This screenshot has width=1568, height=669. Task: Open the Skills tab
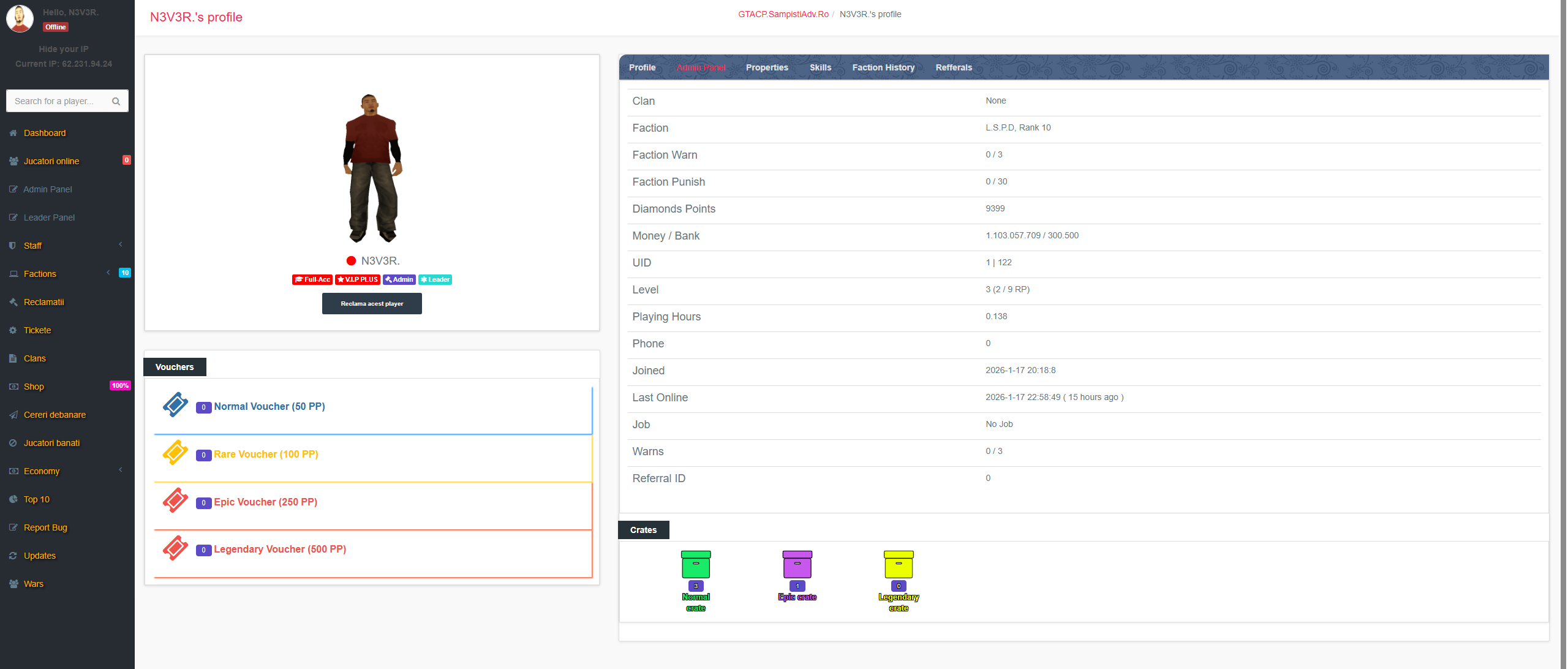coord(820,67)
